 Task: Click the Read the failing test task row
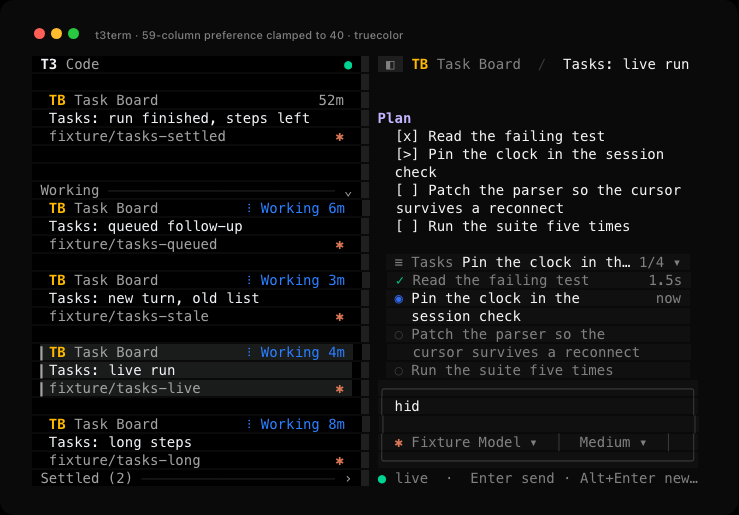(x=538, y=280)
